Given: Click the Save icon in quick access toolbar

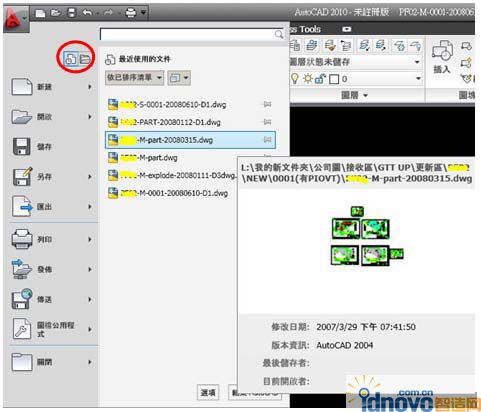Looking at the screenshot, I should point(72,13).
